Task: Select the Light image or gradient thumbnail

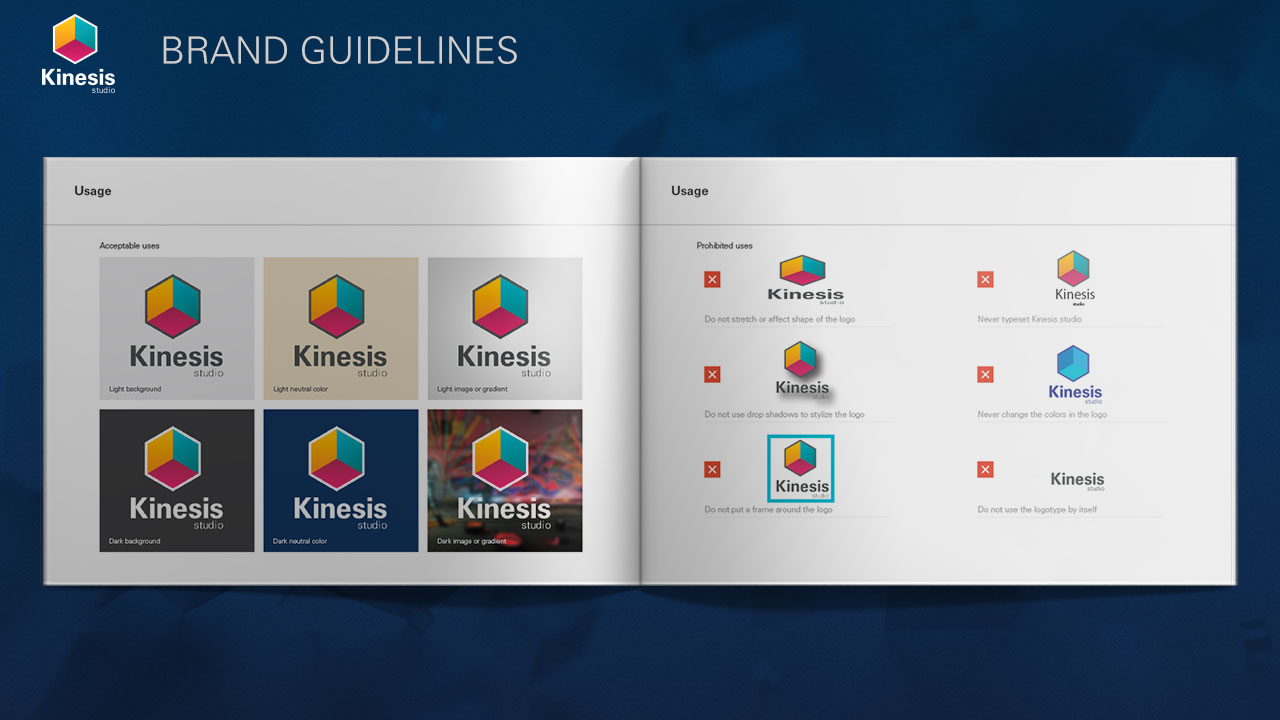Action: [x=505, y=328]
